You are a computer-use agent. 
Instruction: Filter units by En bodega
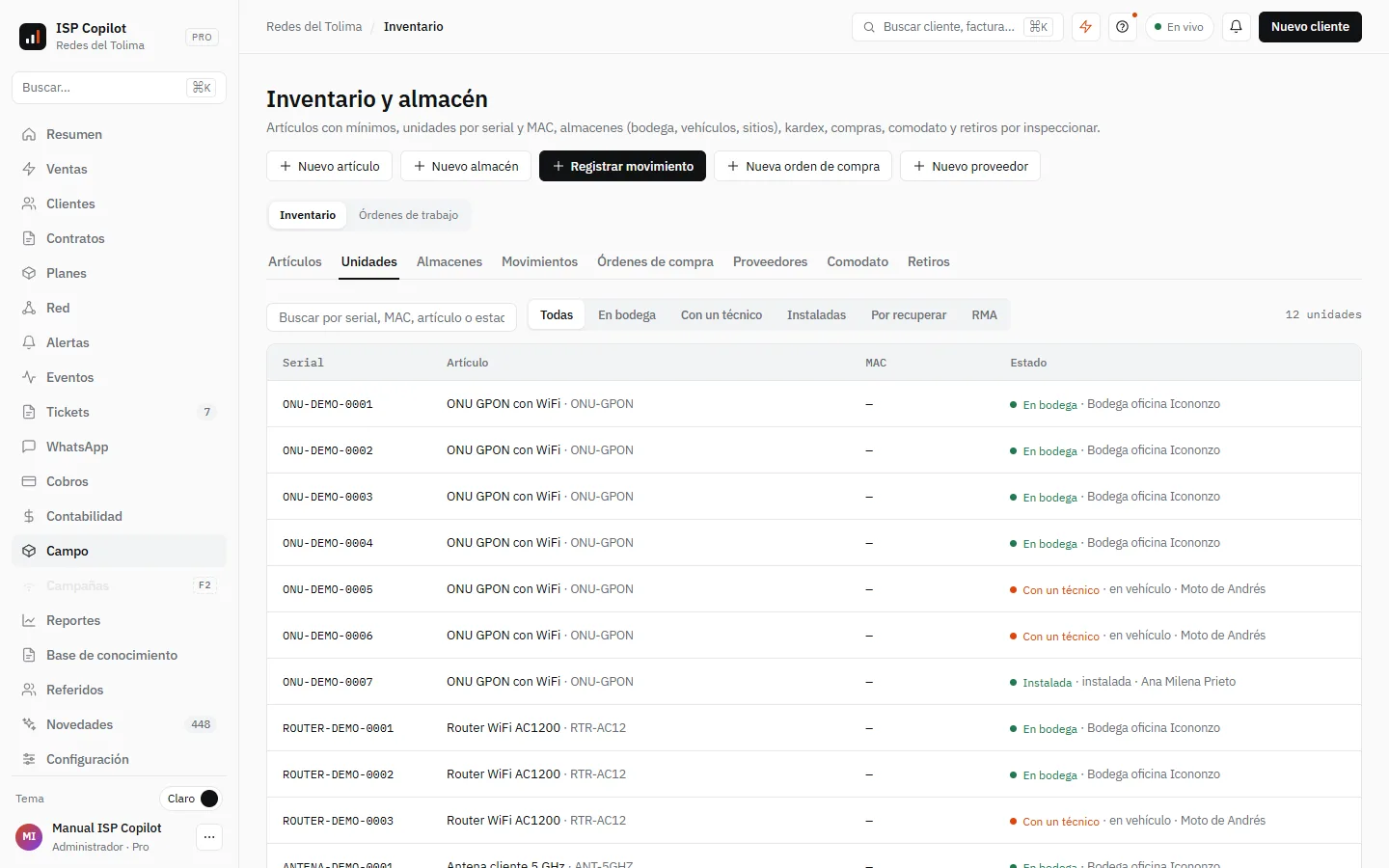(627, 315)
